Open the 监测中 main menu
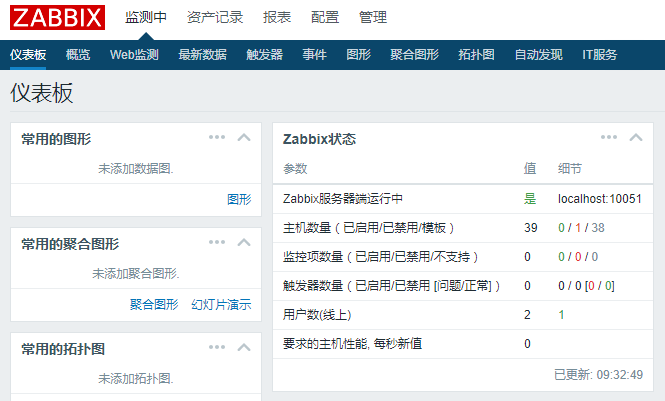 [x=145, y=17]
